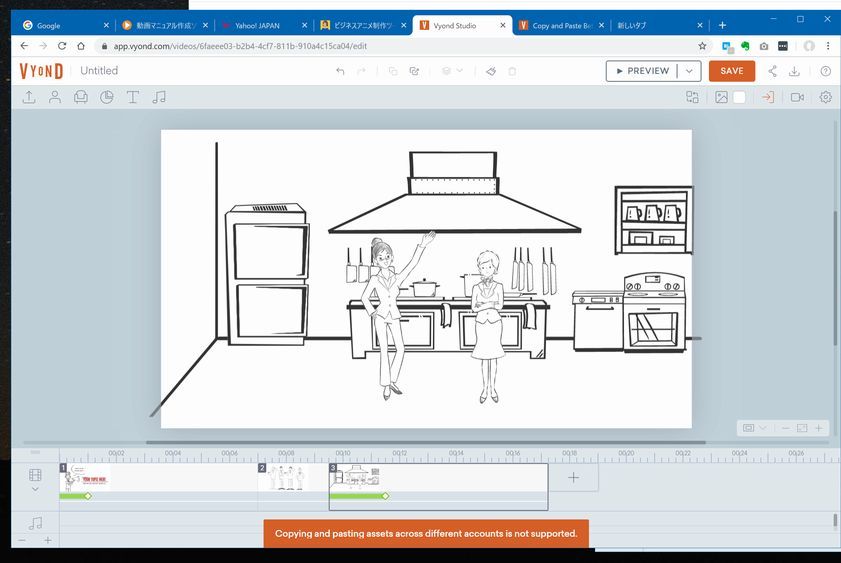
Task: Open the Camera icon
Action: click(797, 97)
